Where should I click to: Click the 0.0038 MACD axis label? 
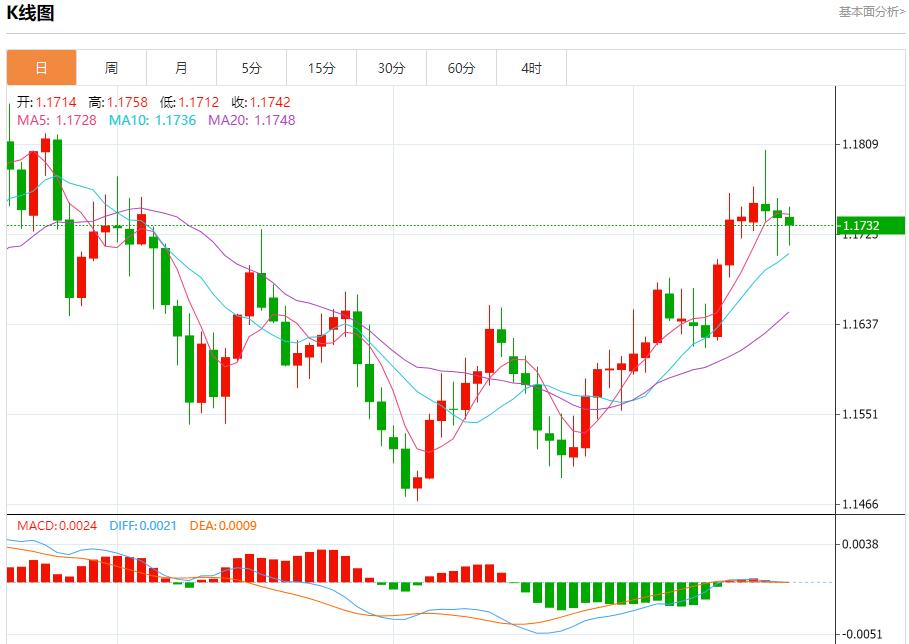click(860, 544)
